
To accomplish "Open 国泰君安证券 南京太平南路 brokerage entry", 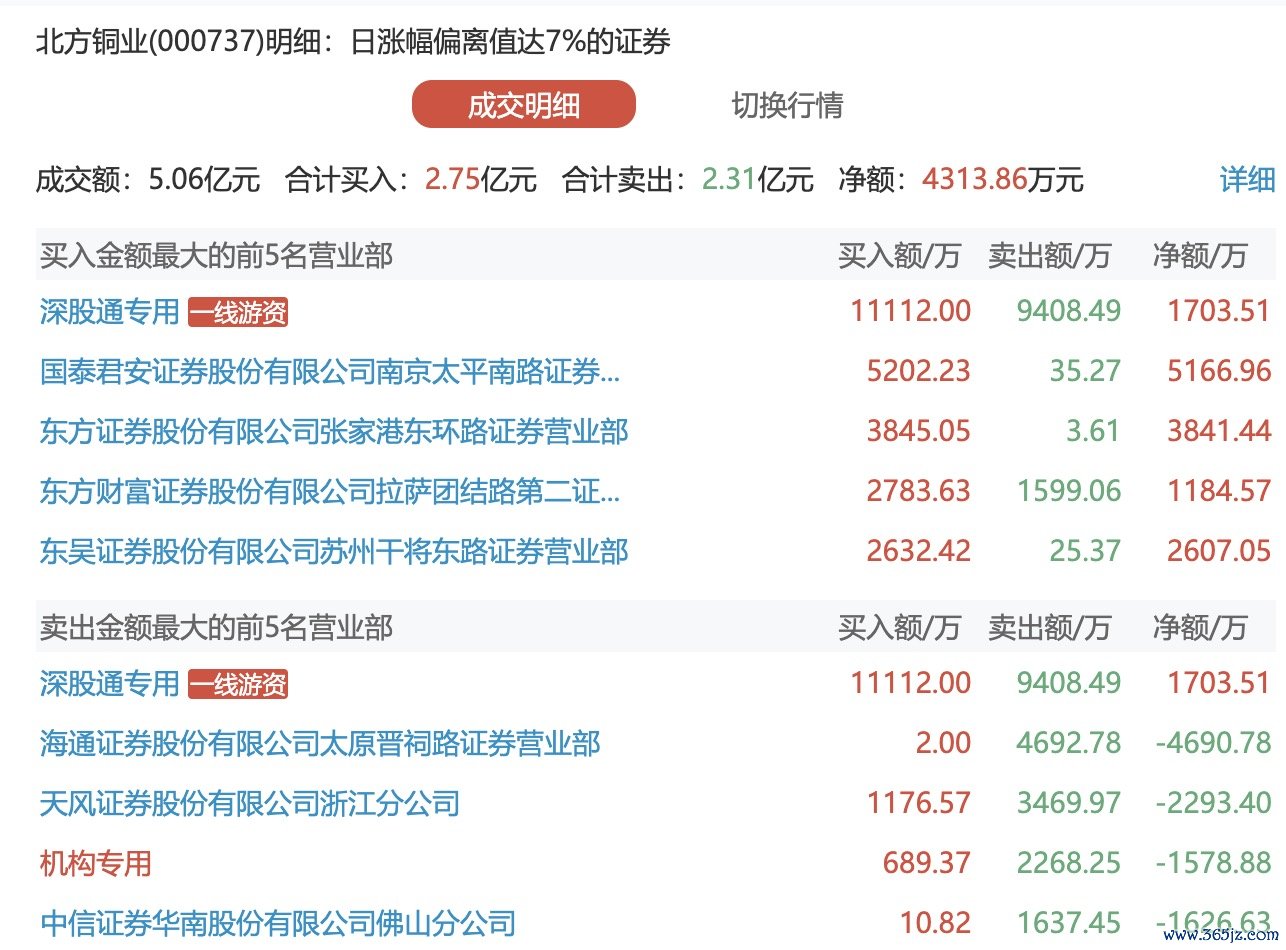I will coord(330,372).
